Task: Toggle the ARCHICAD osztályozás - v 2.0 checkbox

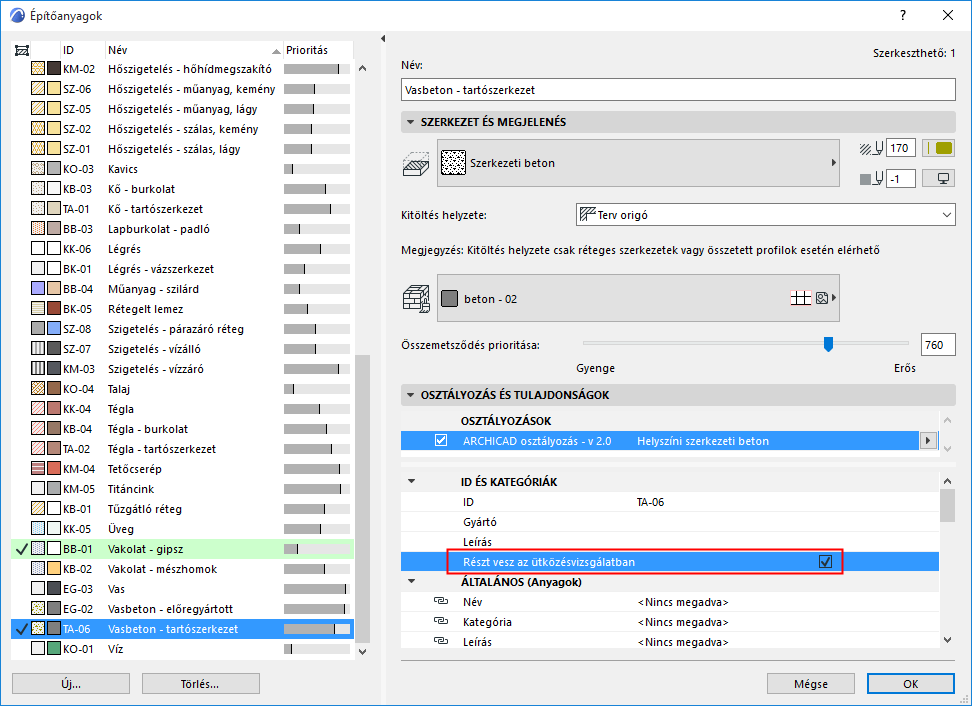Action: [441, 440]
